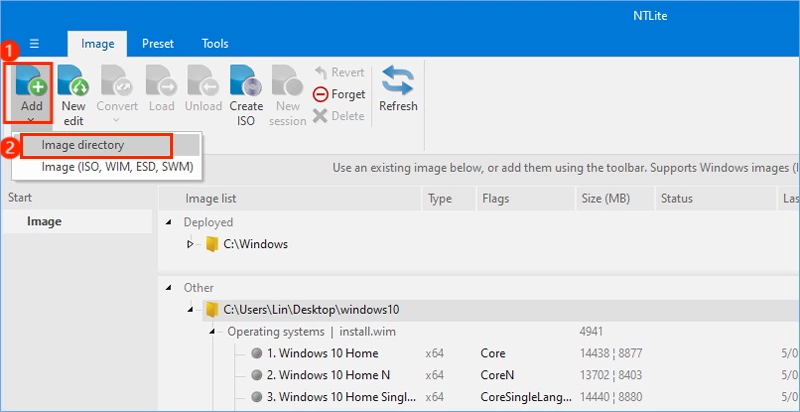800x412 pixels.
Task: Click the C:\Windows folder icon
Action: click(x=212, y=244)
